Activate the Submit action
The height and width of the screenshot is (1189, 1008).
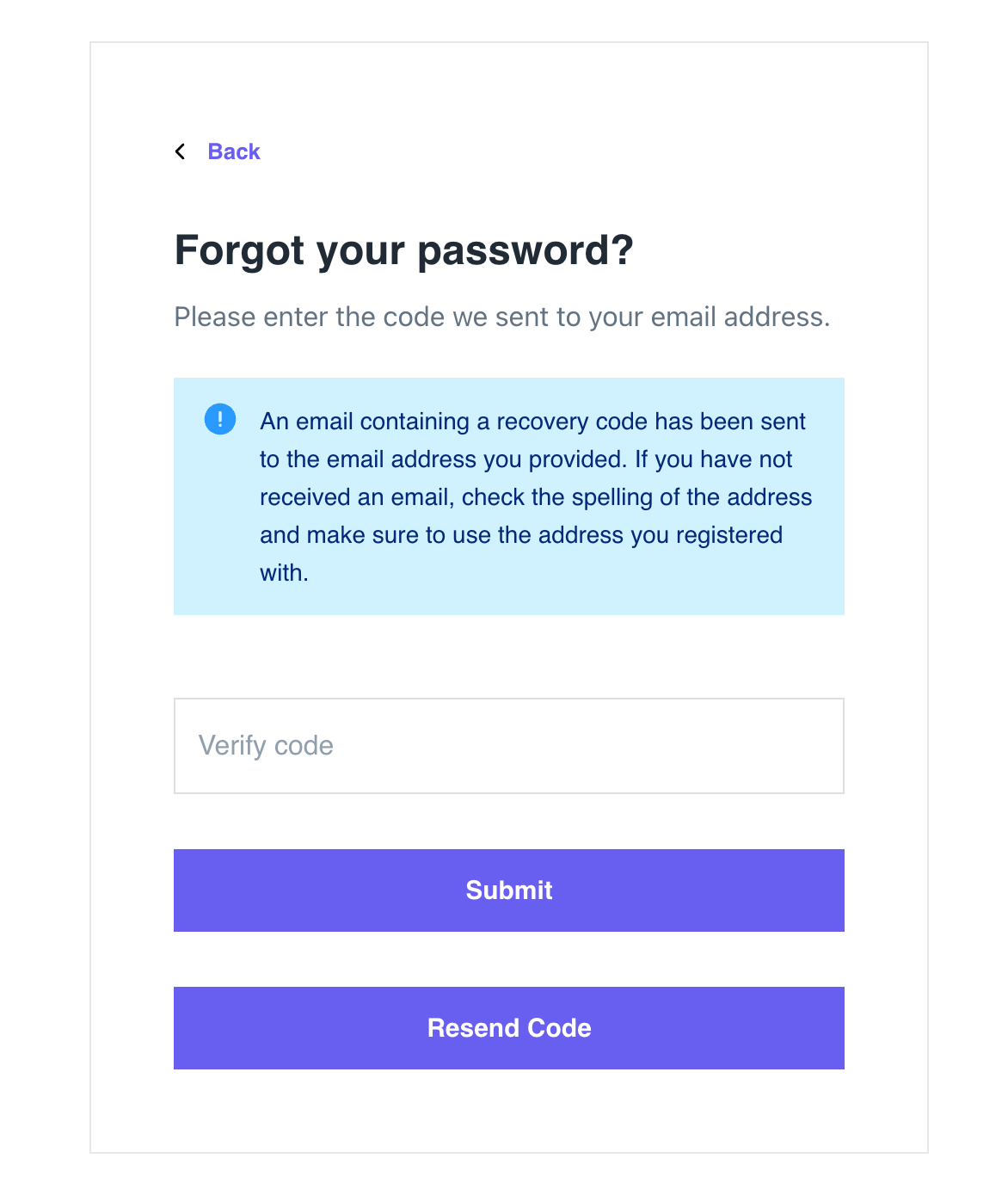coord(508,890)
